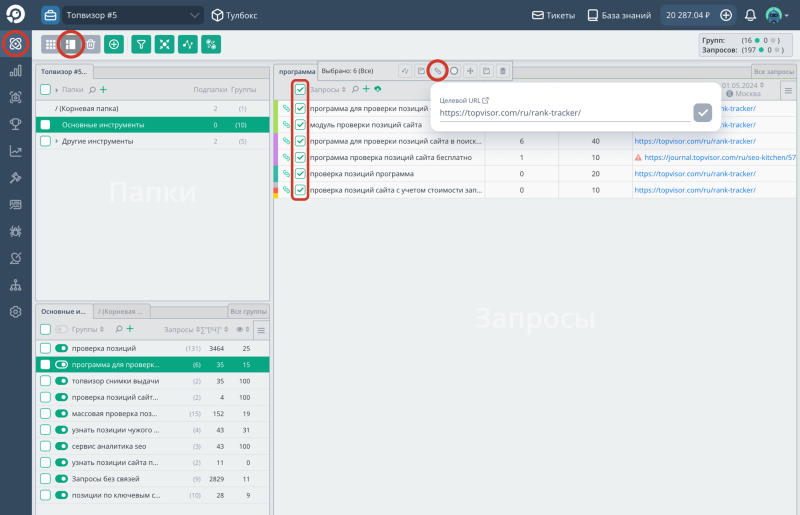Click the top toolbar trash icon

coord(91,44)
